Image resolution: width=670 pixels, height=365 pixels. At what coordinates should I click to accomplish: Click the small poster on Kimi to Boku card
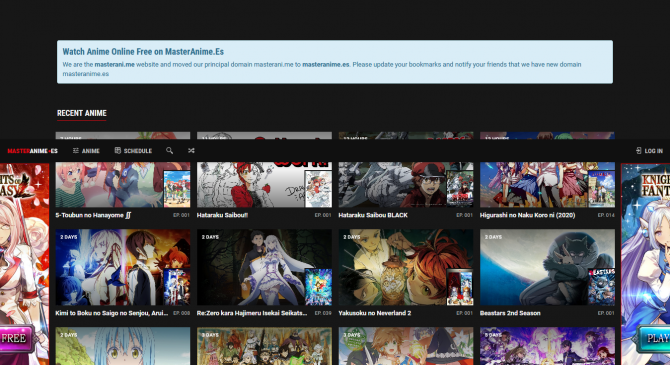click(x=177, y=287)
